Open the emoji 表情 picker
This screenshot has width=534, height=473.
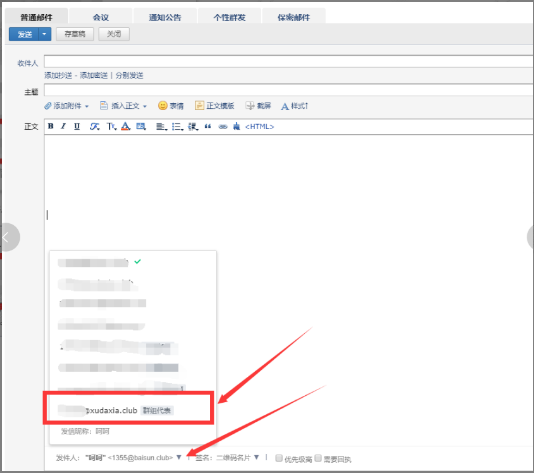171,106
